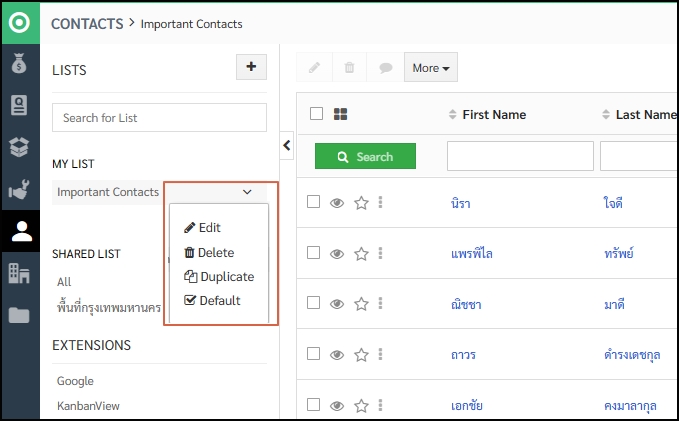
Task: Click the First Name filter field
Action: [520, 156]
